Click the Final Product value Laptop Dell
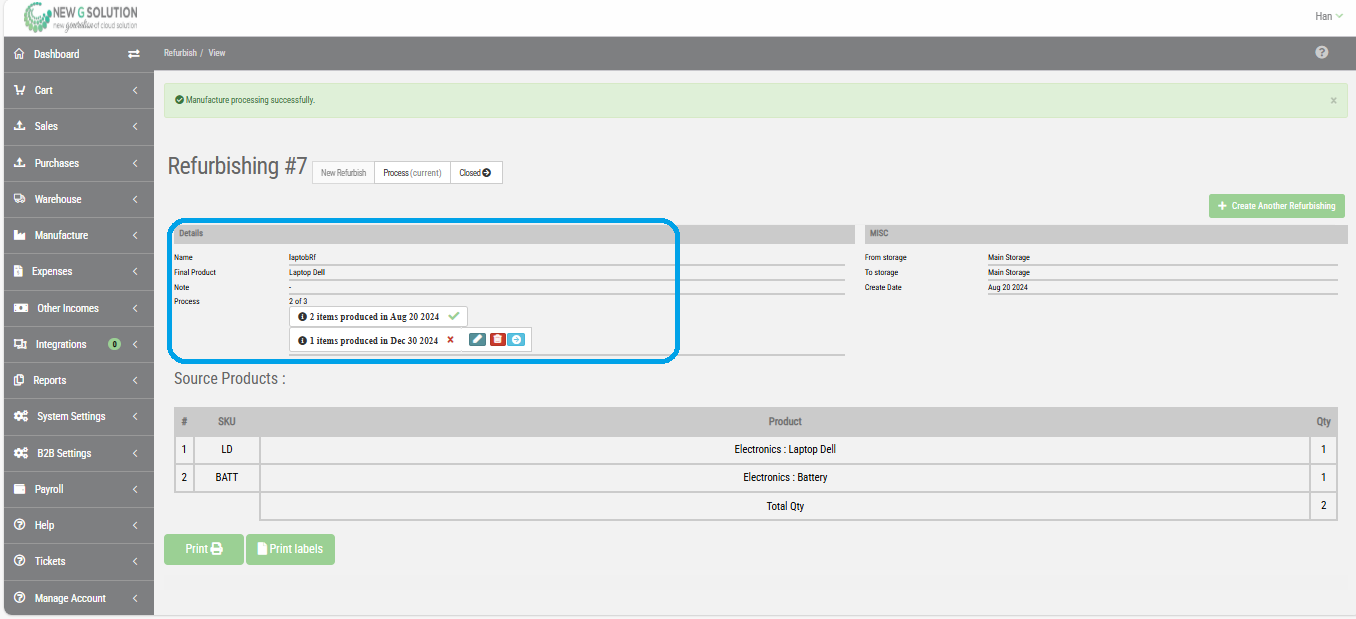Screen dimensions: 1356x619 click(307, 272)
